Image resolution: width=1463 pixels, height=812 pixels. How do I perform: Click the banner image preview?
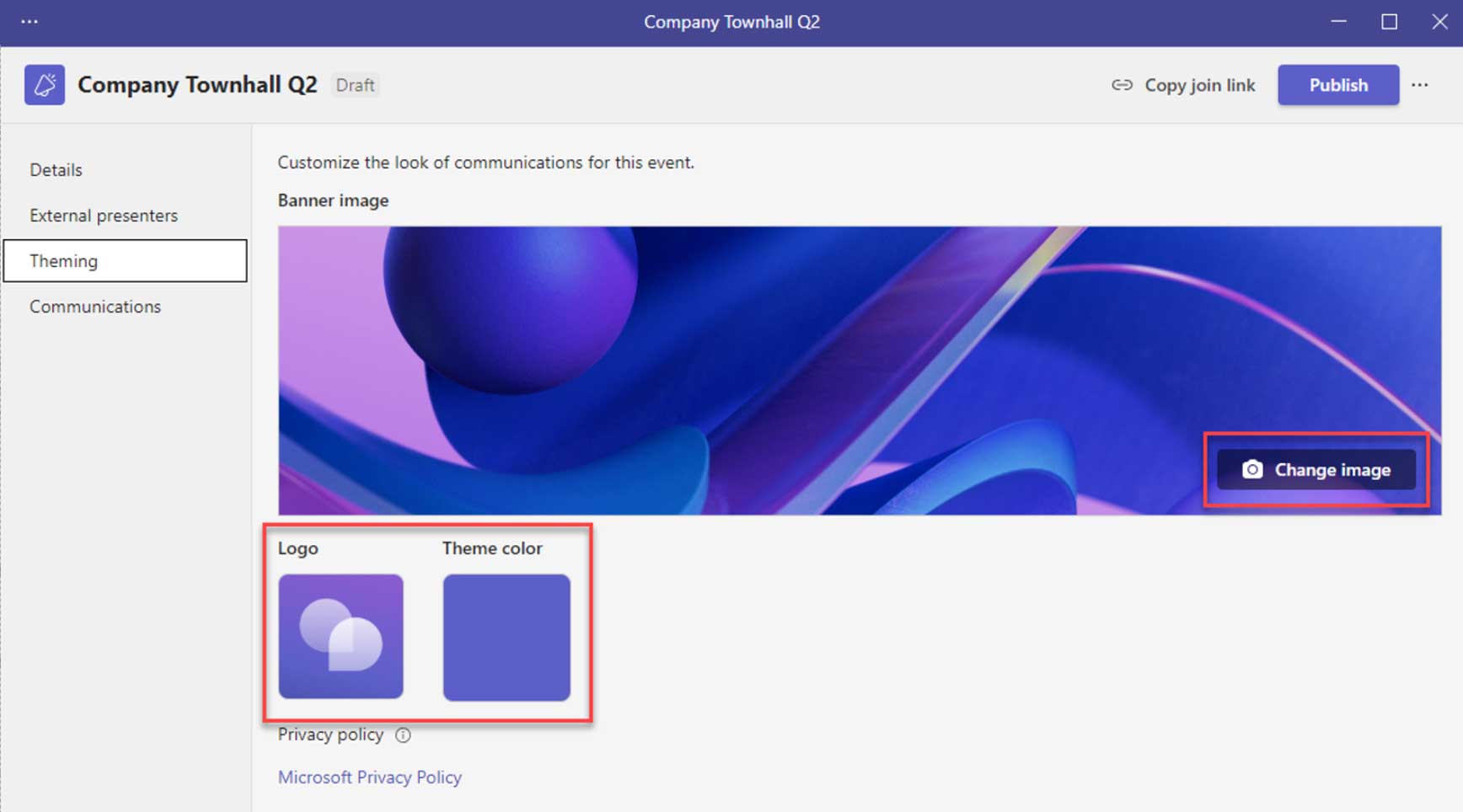tap(860, 371)
